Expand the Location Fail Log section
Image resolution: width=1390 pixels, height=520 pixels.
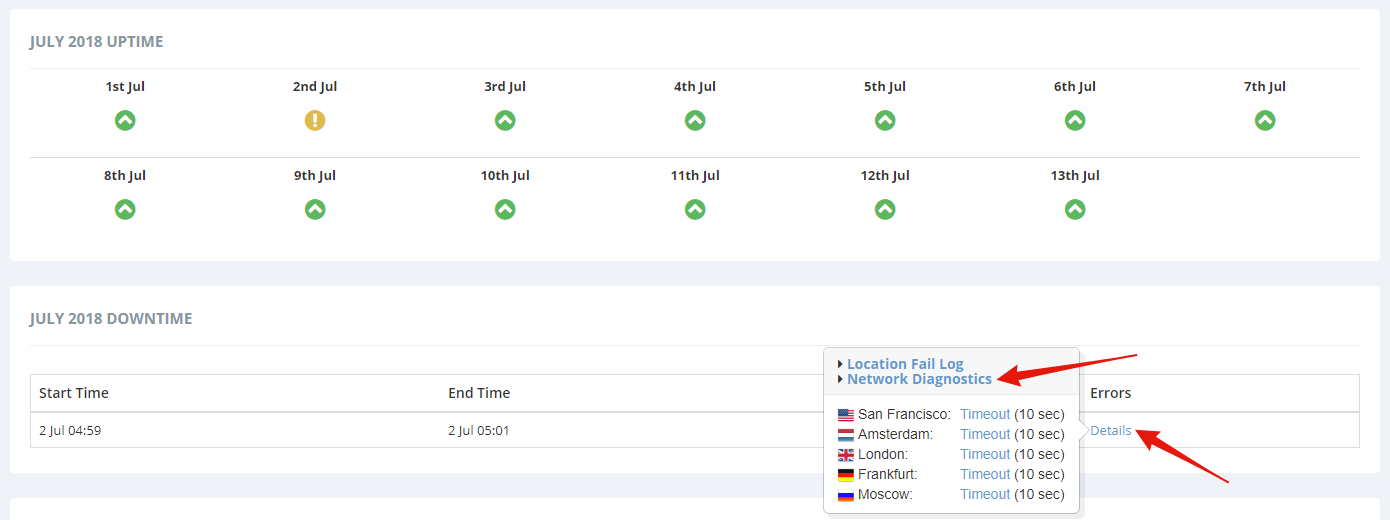(905, 364)
